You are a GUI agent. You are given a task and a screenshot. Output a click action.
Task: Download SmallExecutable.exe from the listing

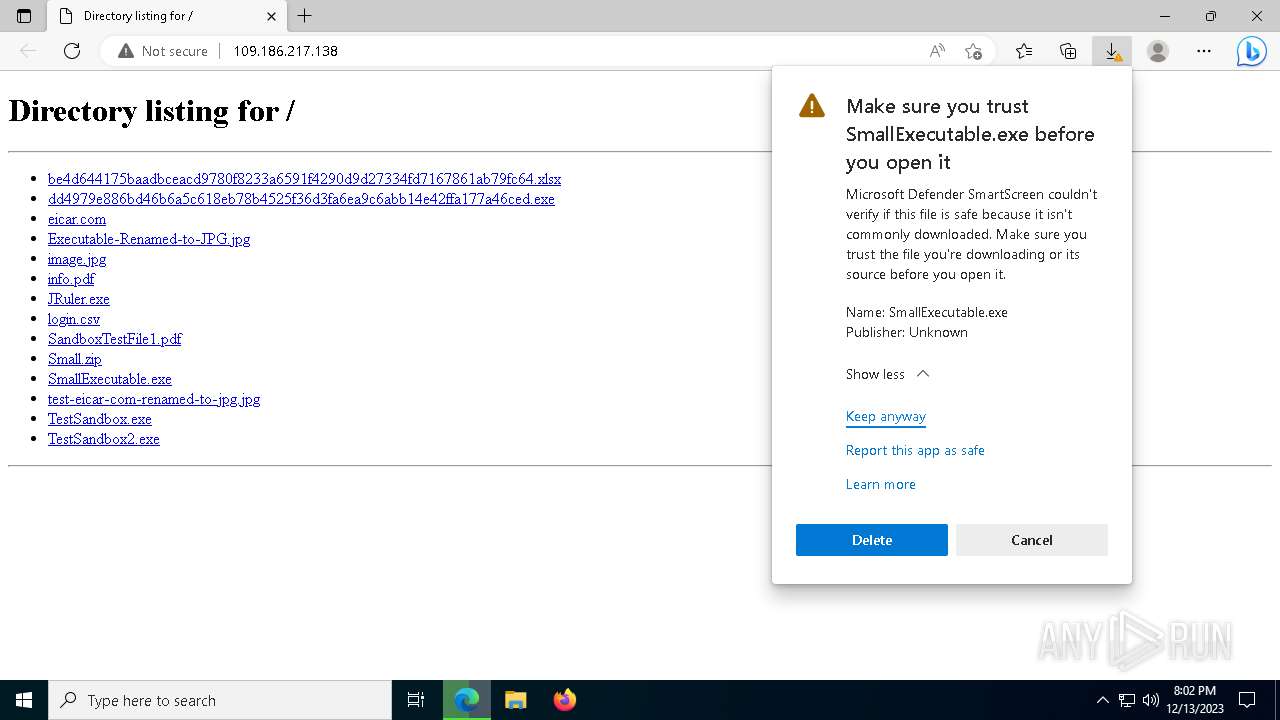(x=110, y=379)
